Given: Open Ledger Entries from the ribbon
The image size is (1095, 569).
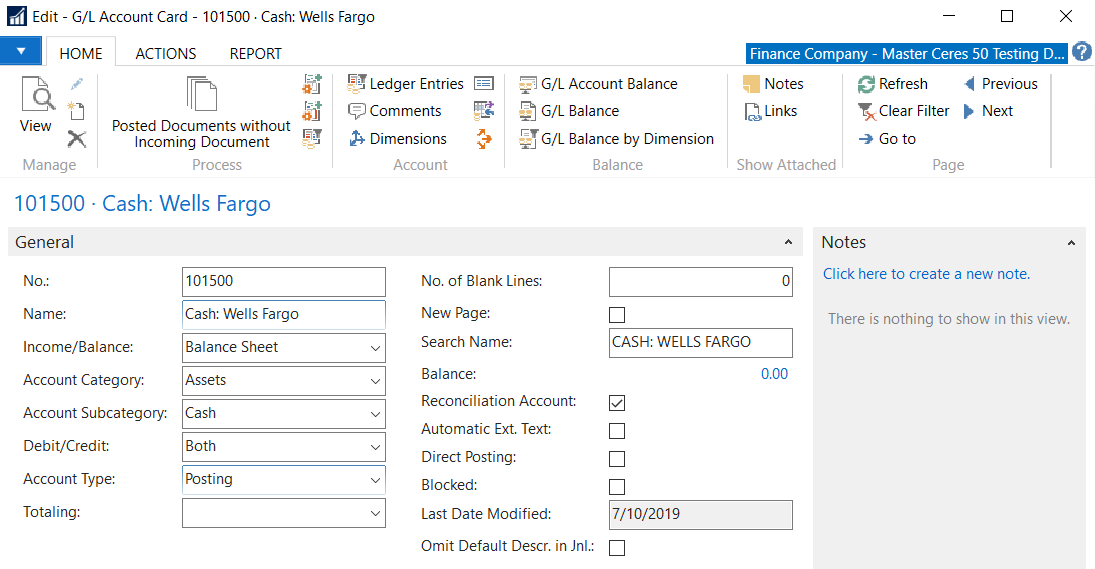Looking at the screenshot, I should tap(405, 84).
